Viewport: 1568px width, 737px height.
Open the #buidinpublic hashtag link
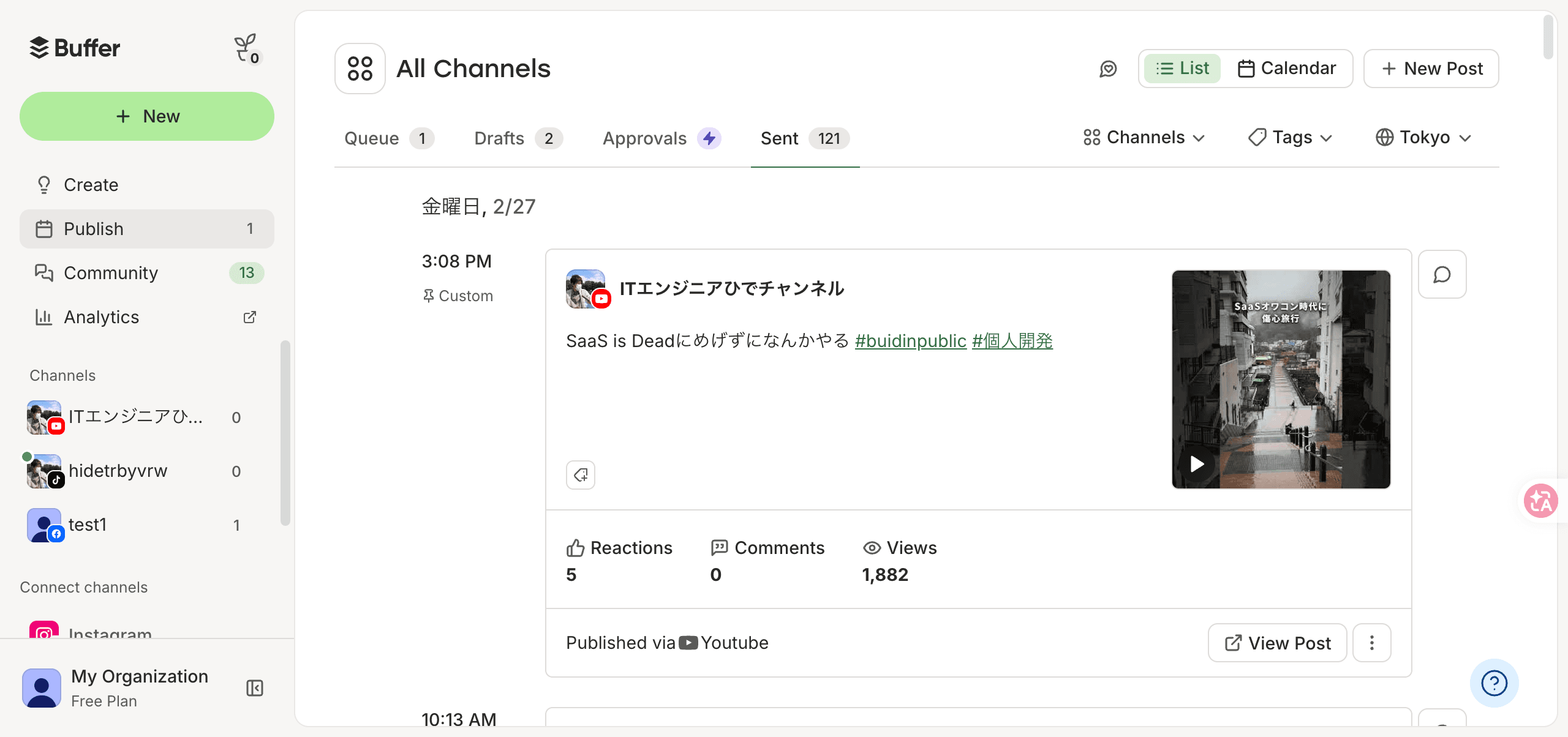tap(910, 341)
